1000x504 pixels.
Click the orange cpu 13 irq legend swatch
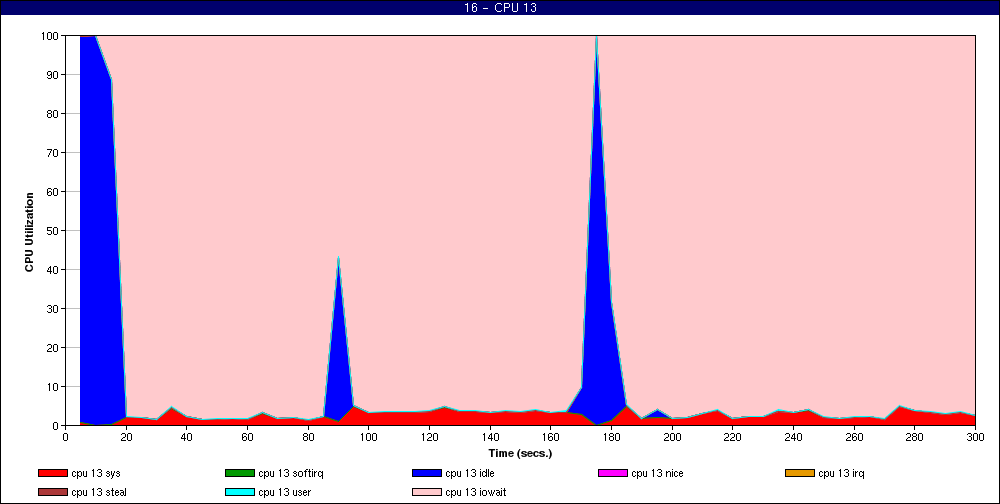click(x=800, y=473)
